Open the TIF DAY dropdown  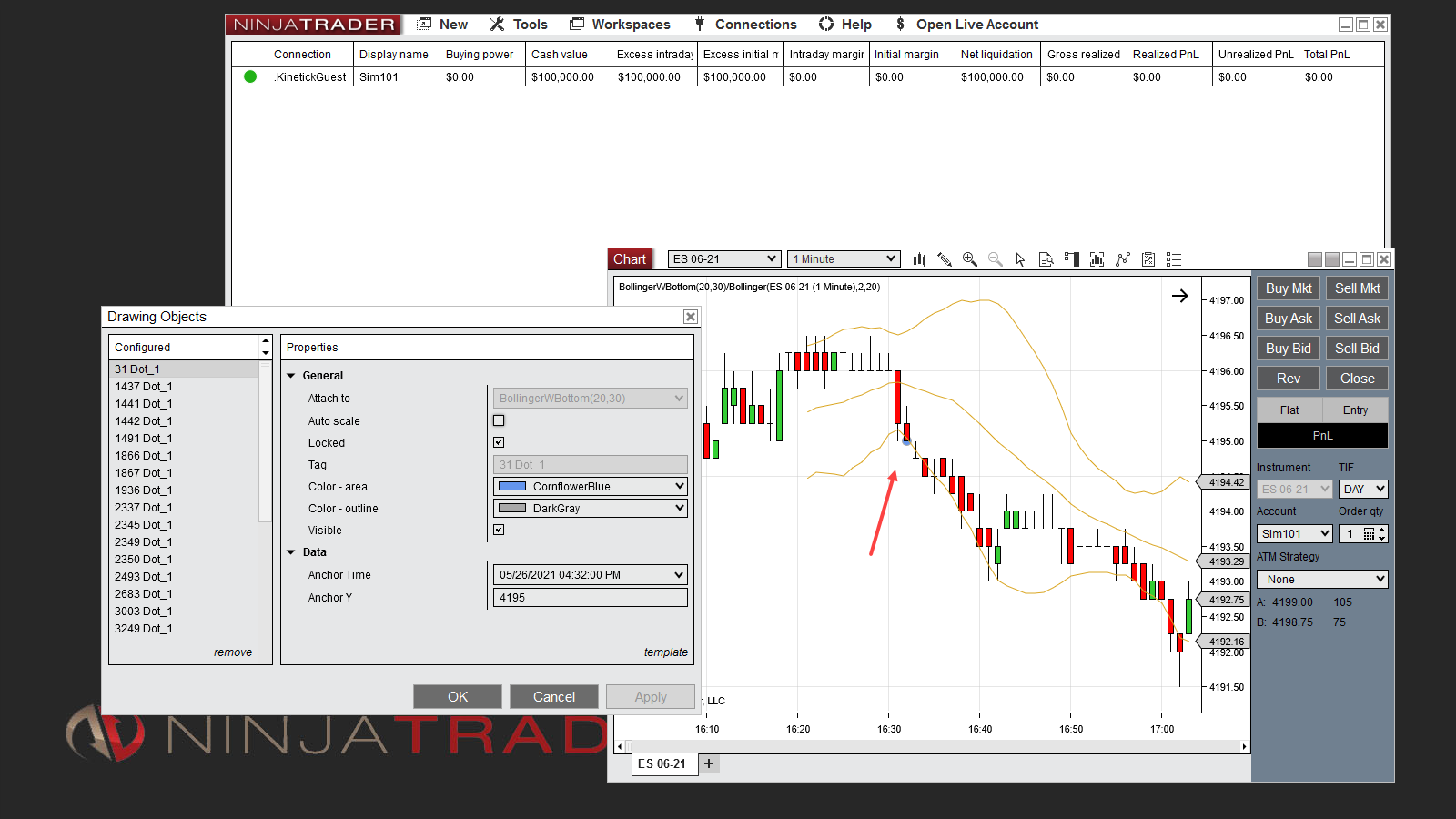click(x=1363, y=489)
